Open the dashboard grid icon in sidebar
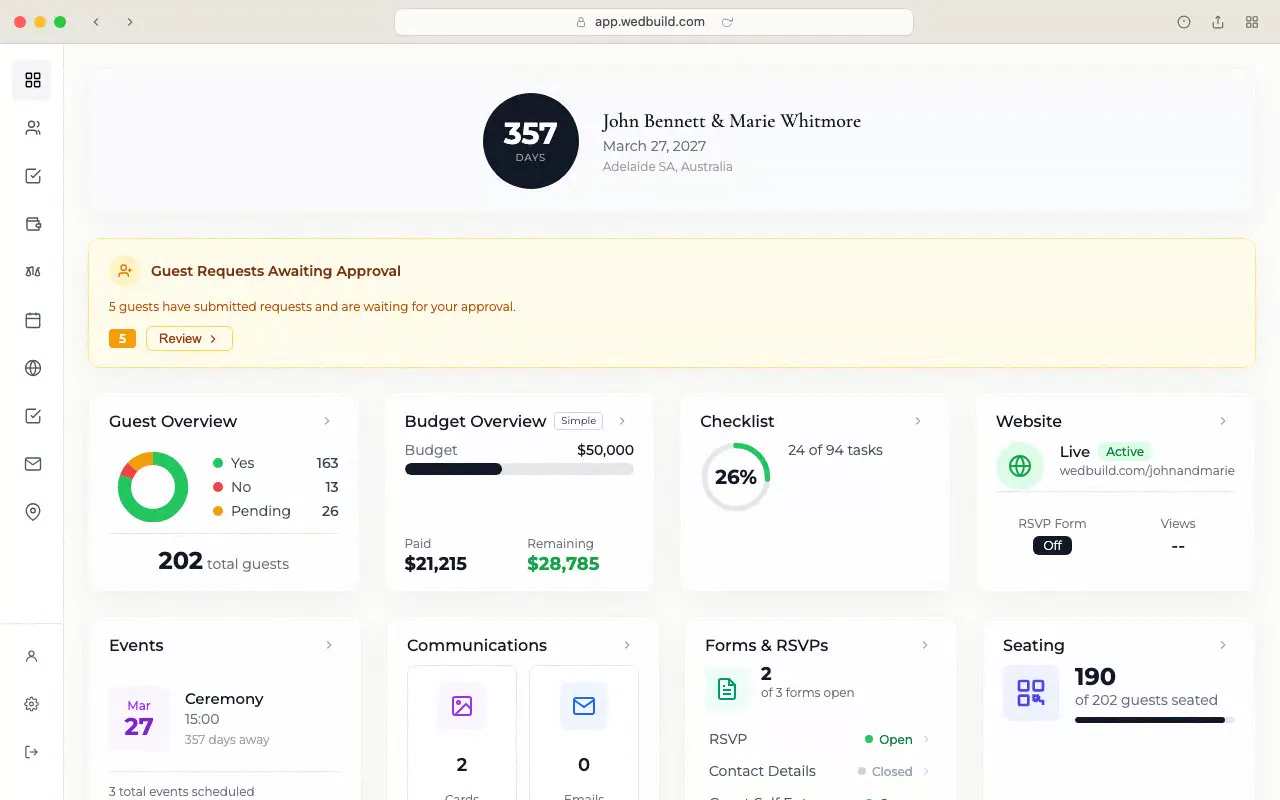This screenshot has width=1280, height=800. (x=33, y=80)
